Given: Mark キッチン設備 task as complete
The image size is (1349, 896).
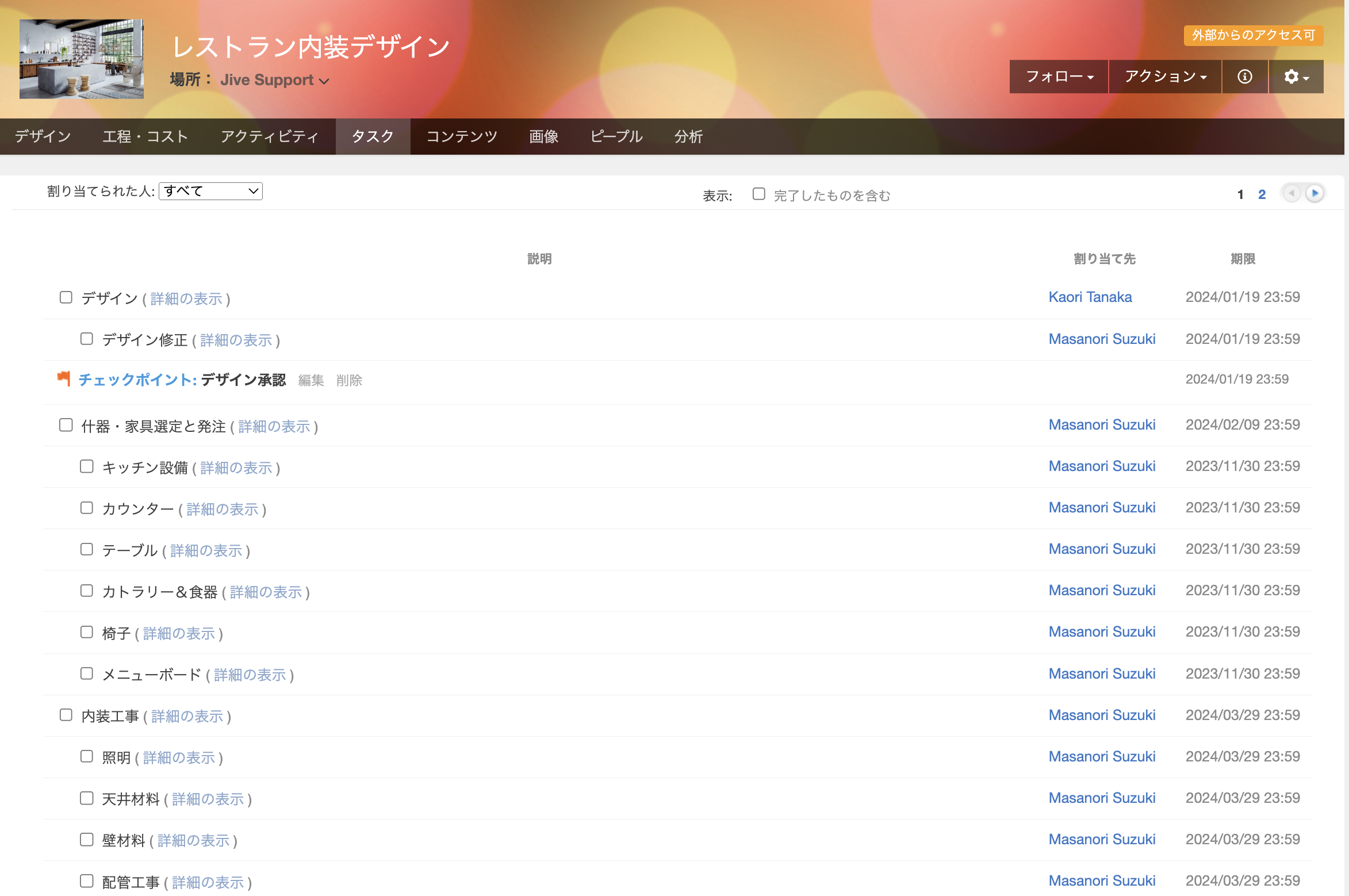Looking at the screenshot, I should point(87,466).
